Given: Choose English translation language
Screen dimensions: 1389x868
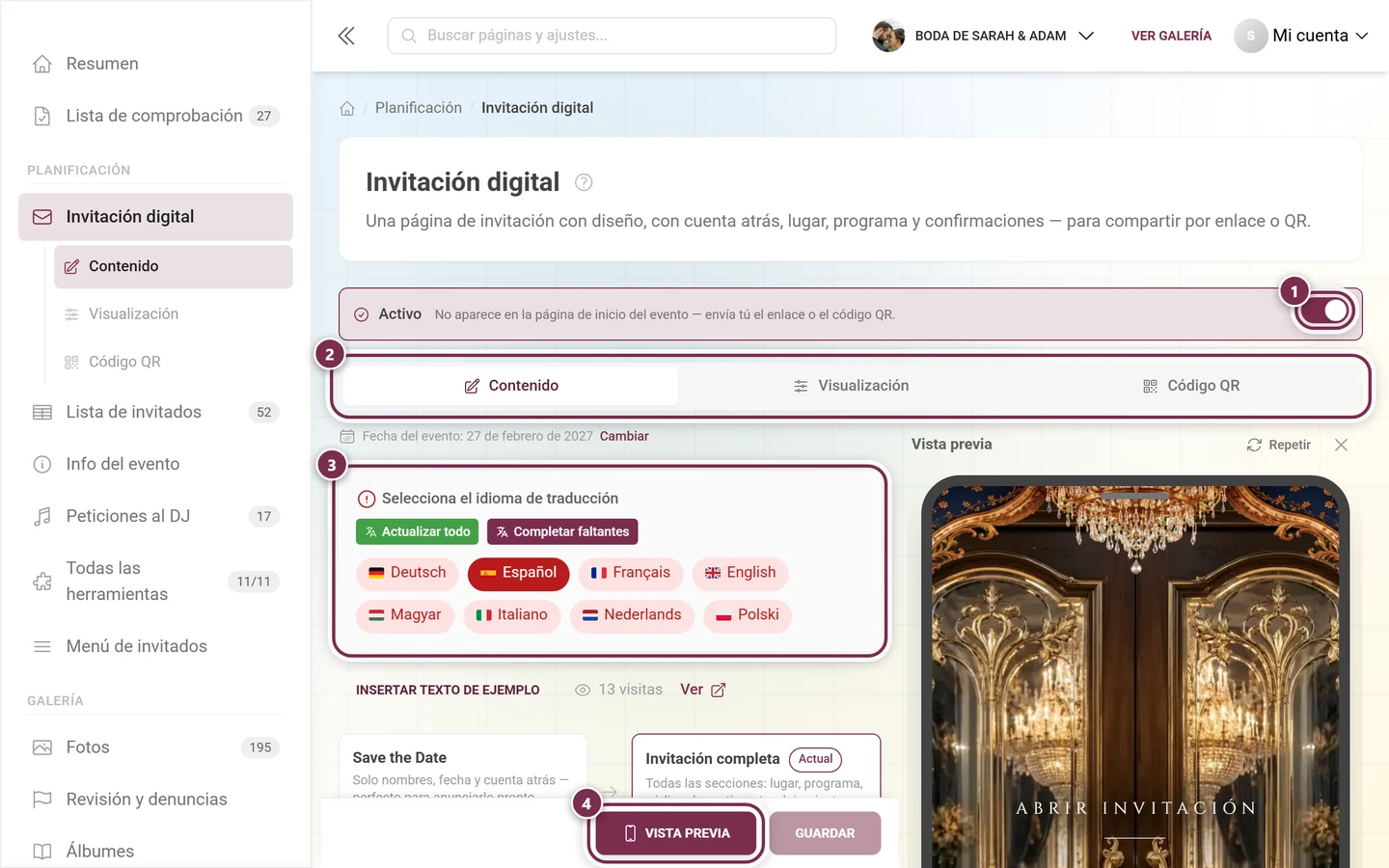Looking at the screenshot, I should coord(740,573).
